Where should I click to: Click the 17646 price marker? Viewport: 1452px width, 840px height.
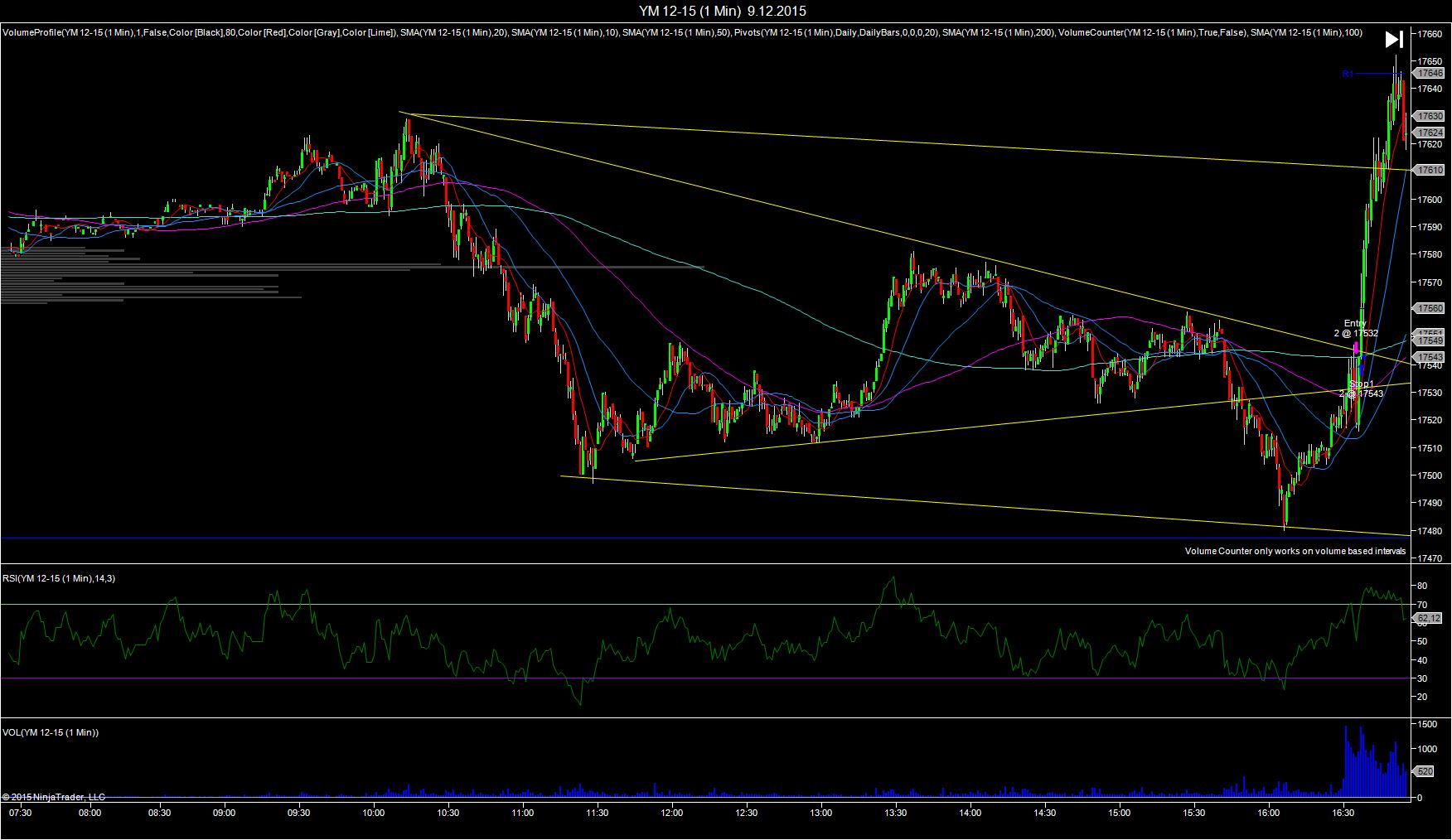tap(1430, 74)
